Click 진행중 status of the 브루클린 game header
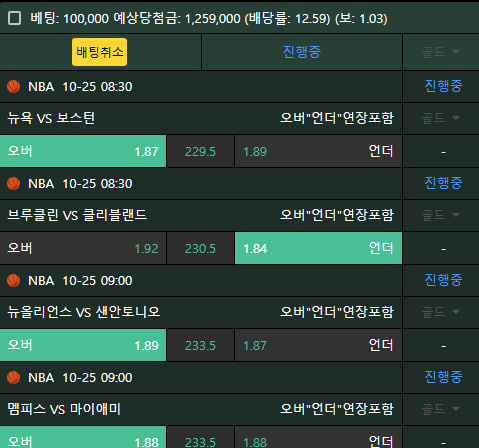Image resolution: width=479 pixels, height=448 pixels. point(443,183)
